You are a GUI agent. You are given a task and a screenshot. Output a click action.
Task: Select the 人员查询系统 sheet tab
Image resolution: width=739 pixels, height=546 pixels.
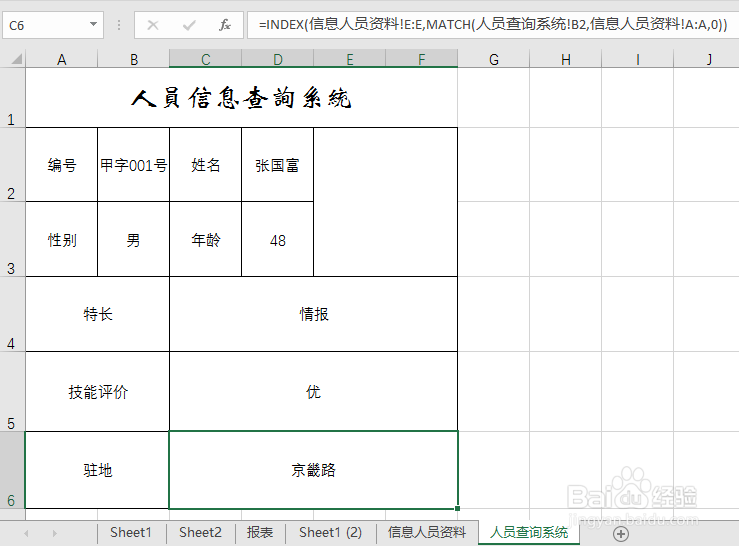point(529,533)
